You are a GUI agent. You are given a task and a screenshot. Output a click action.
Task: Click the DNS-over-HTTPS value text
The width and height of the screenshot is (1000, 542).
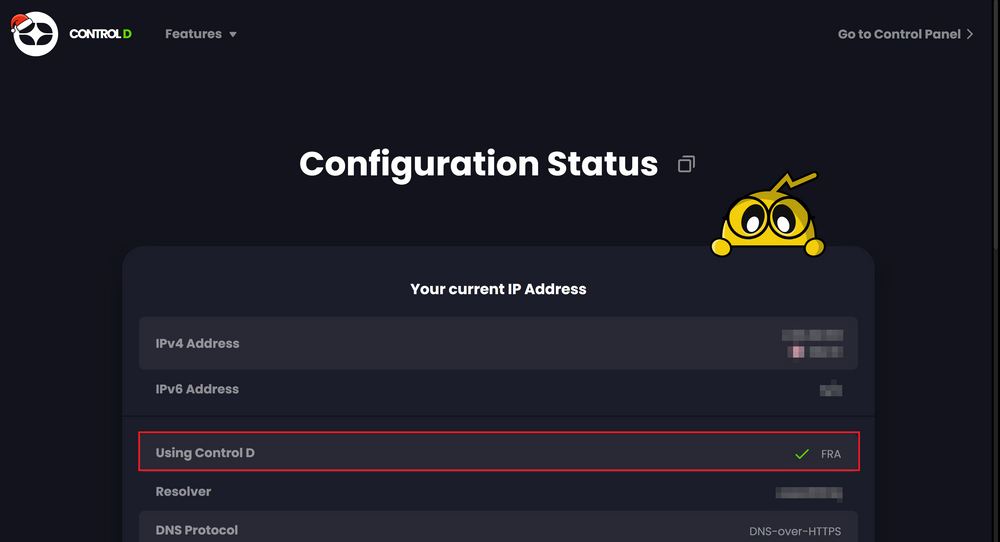coord(795,531)
